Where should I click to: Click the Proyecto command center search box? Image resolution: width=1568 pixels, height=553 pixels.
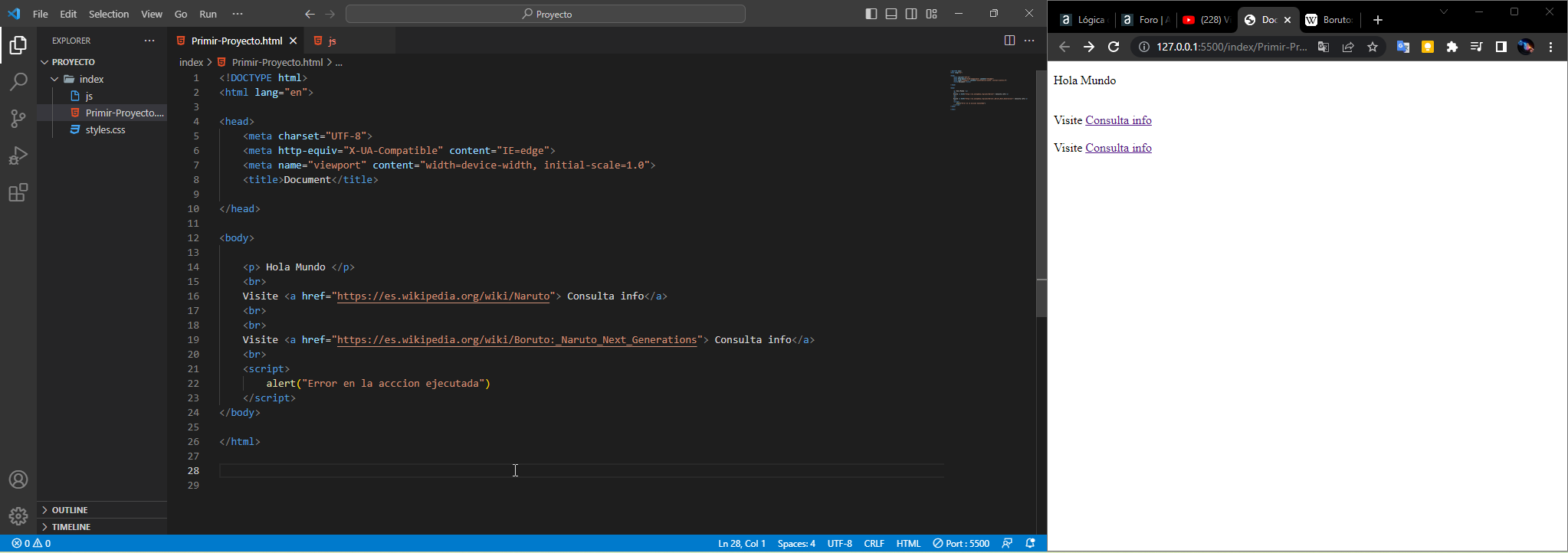coord(546,14)
